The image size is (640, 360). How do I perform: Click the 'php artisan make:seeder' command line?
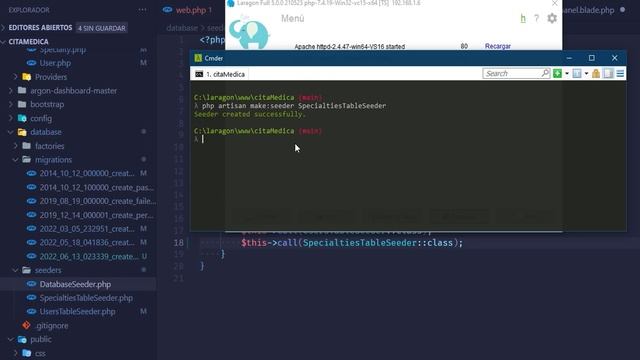coord(294,106)
